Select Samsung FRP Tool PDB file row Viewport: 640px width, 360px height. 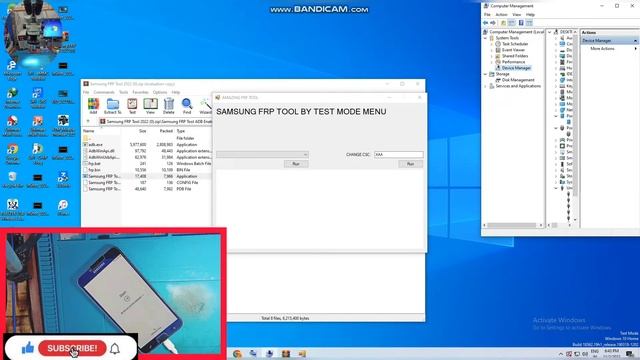147,189
